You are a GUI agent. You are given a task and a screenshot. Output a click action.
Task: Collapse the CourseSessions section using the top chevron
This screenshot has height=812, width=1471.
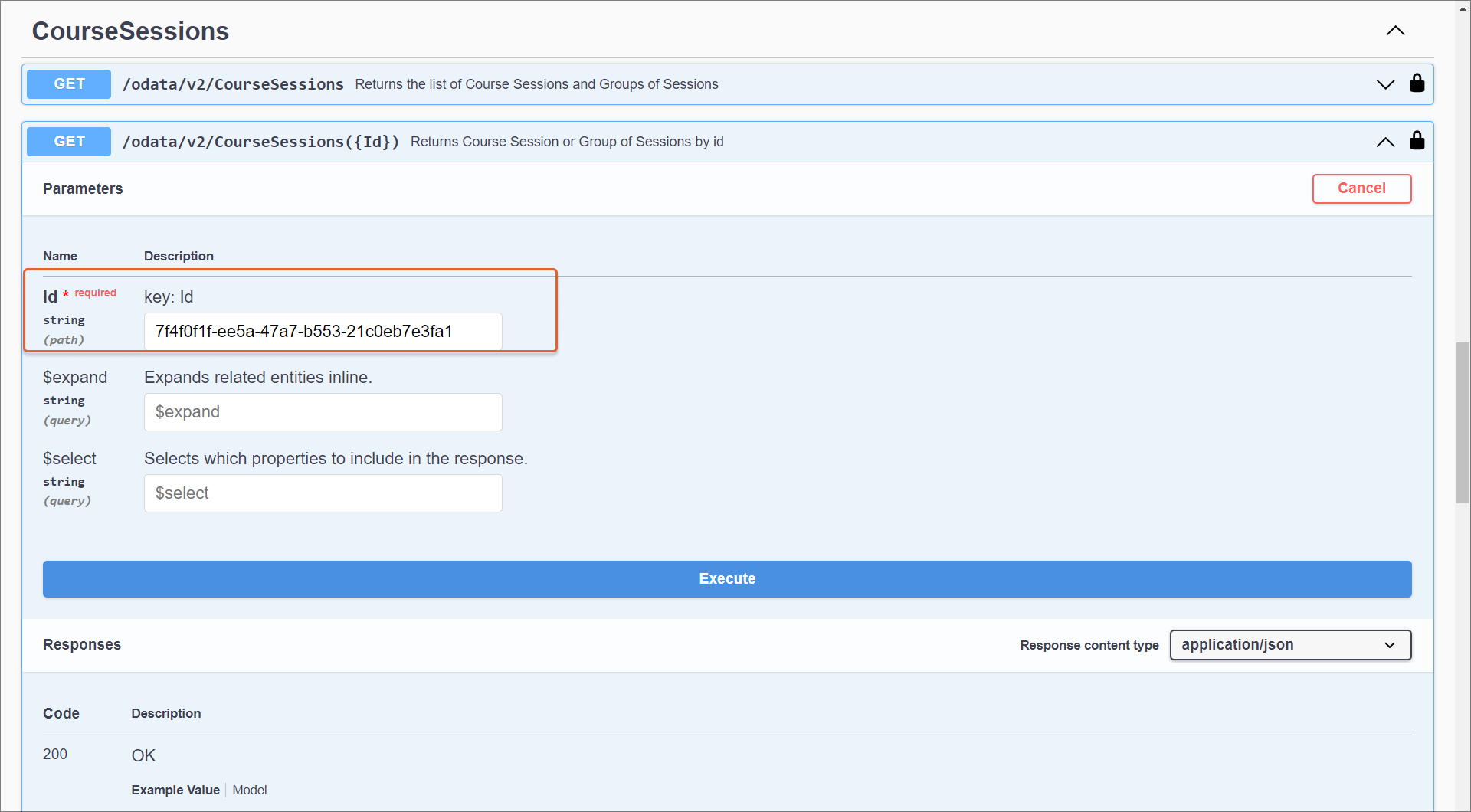click(x=1395, y=31)
